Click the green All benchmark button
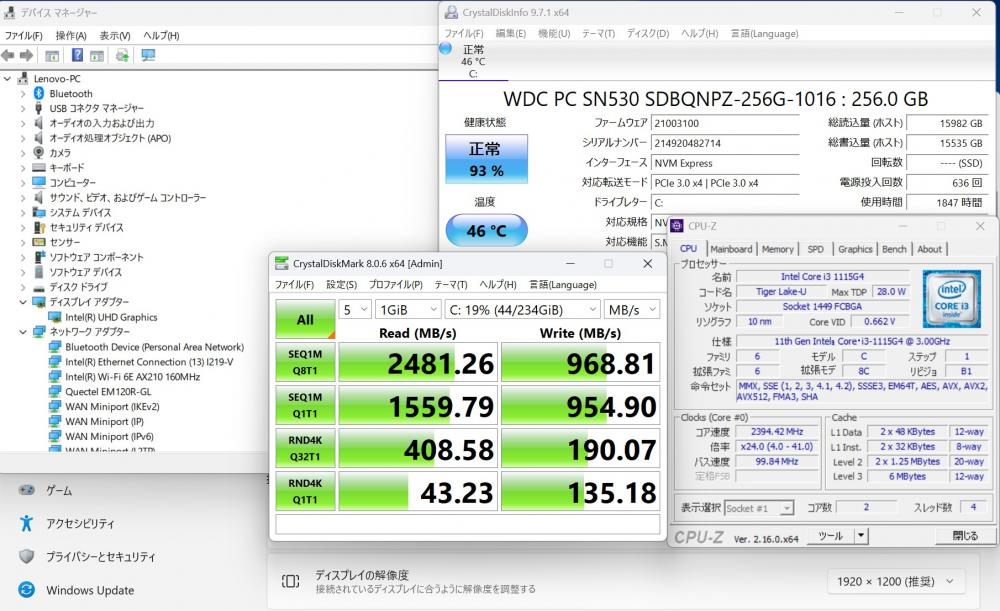The image size is (1000, 611). coord(304,320)
